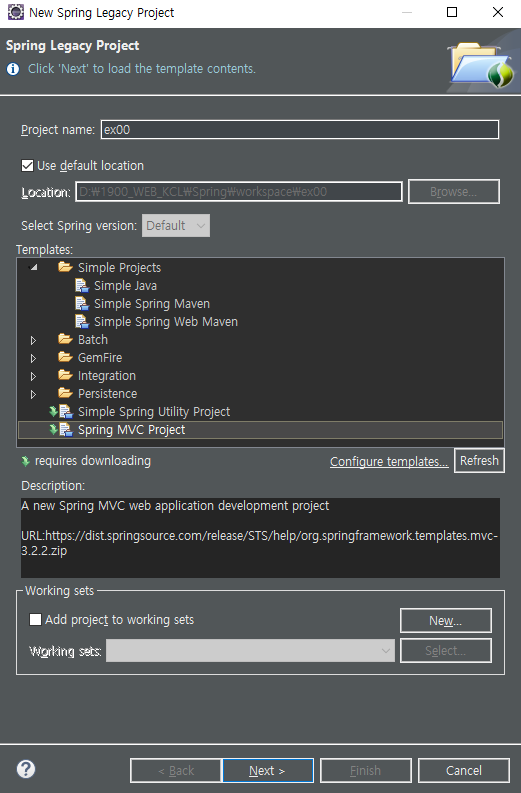
Task: Click the Simple Java template icon
Action: tap(82, 286)
